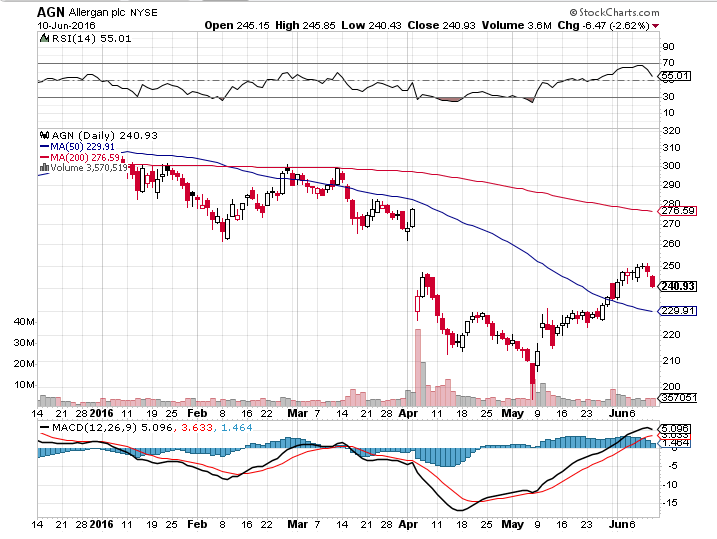Click the RSI(14) 55.01 label
The image size is (717, 539).
click(x=91, y=38)
